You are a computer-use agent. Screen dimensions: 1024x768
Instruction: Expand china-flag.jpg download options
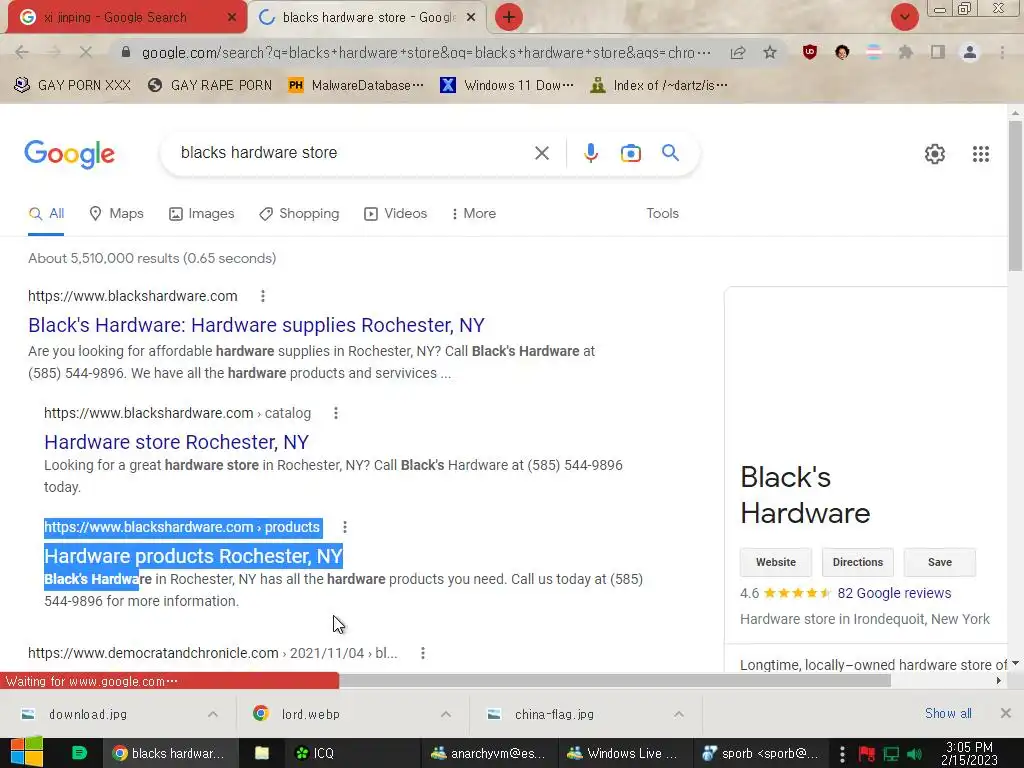(x=679, y=714)
